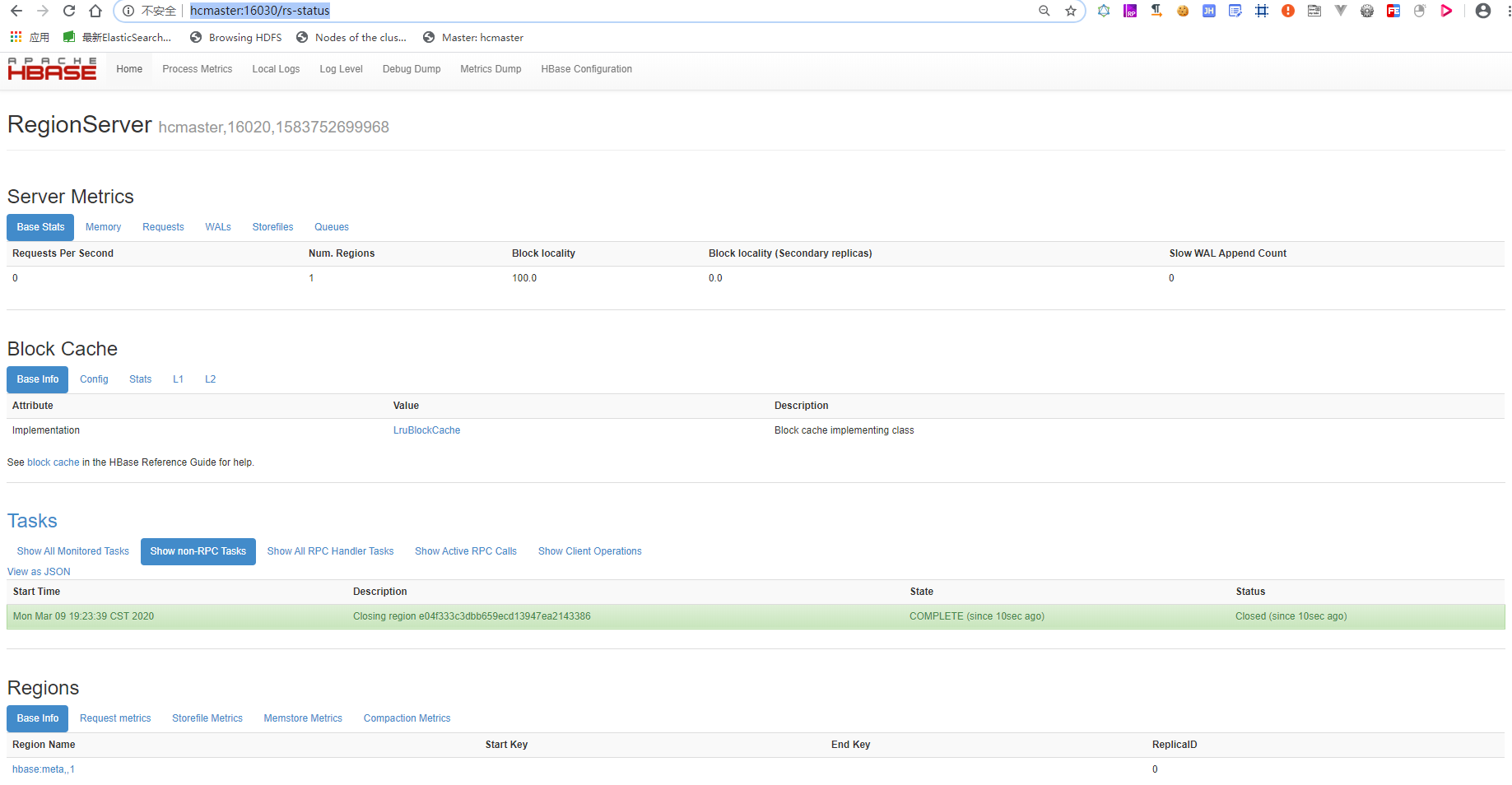Switch to Block Cache Stats tab

[141, 379]
